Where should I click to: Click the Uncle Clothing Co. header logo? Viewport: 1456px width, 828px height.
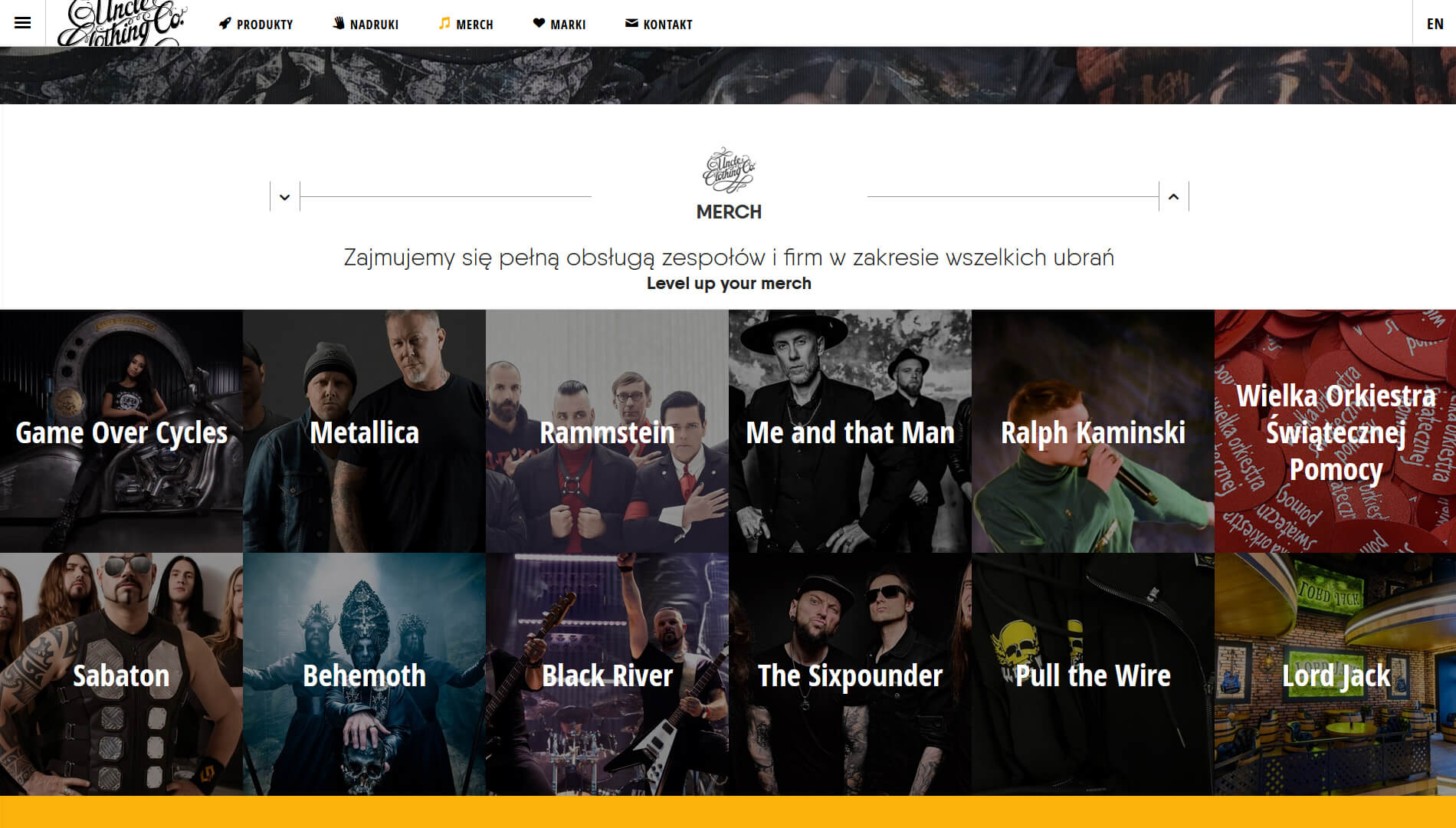click(x=123, y=23)
